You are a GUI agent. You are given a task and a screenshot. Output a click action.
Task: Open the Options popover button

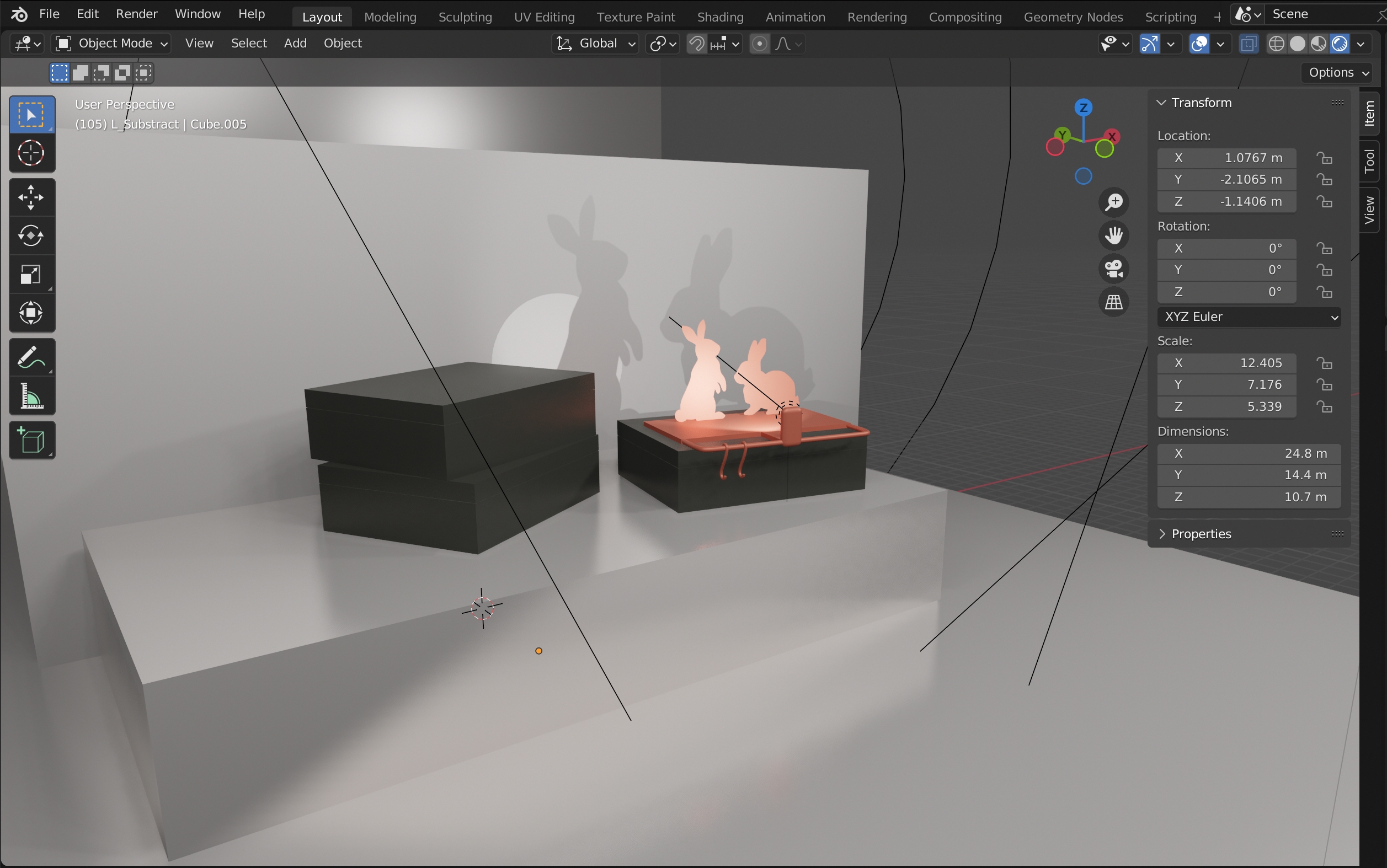(1337, 72)
